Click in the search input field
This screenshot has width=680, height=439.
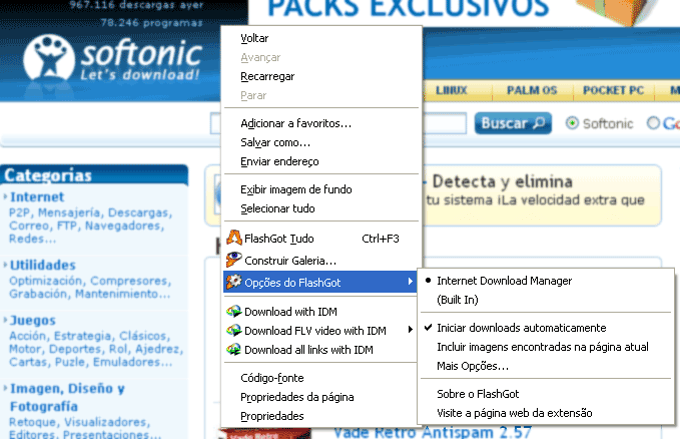pos(445,123)
